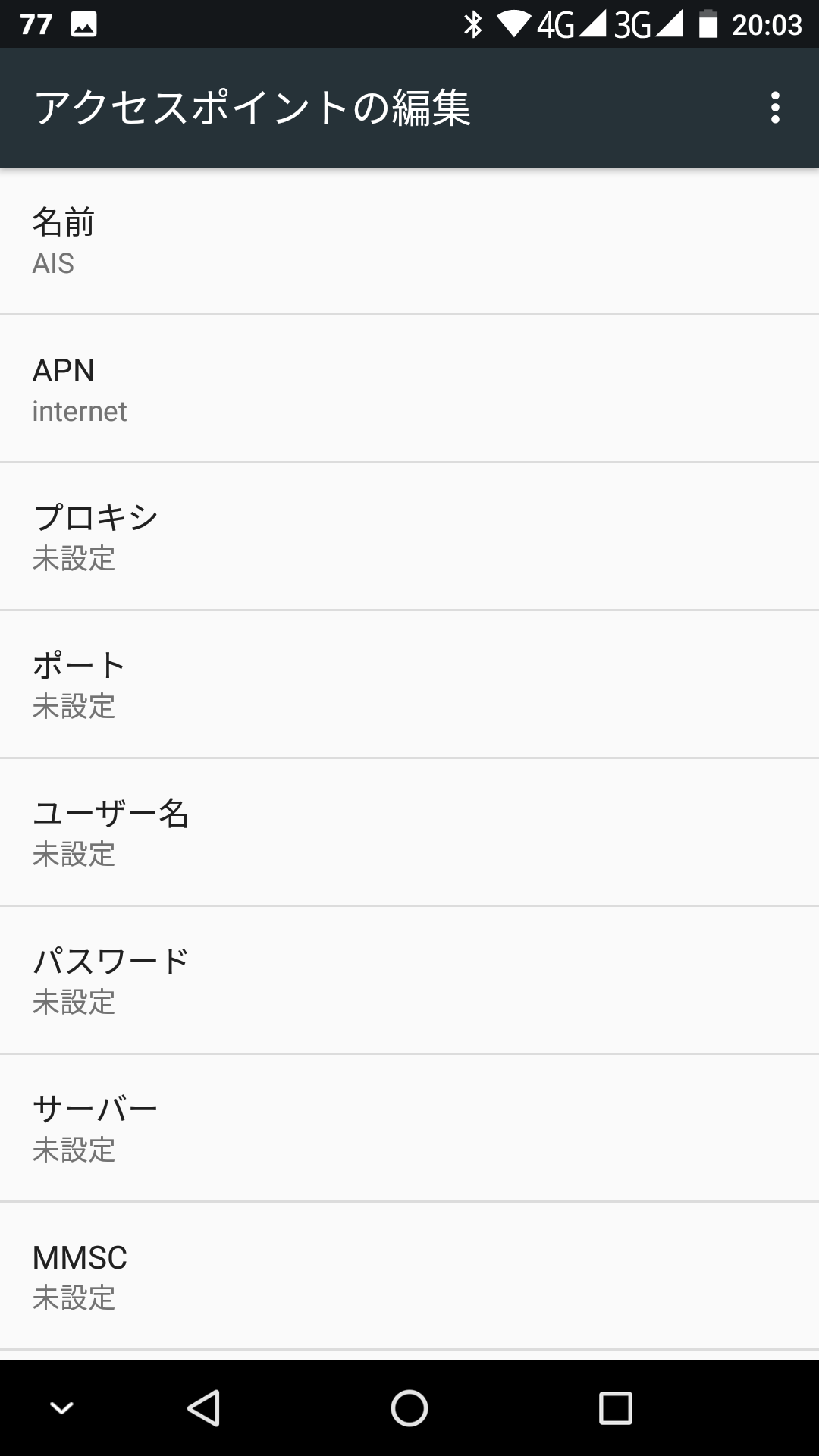Tap the Bluetooth status bar icon

coord(473,25)
